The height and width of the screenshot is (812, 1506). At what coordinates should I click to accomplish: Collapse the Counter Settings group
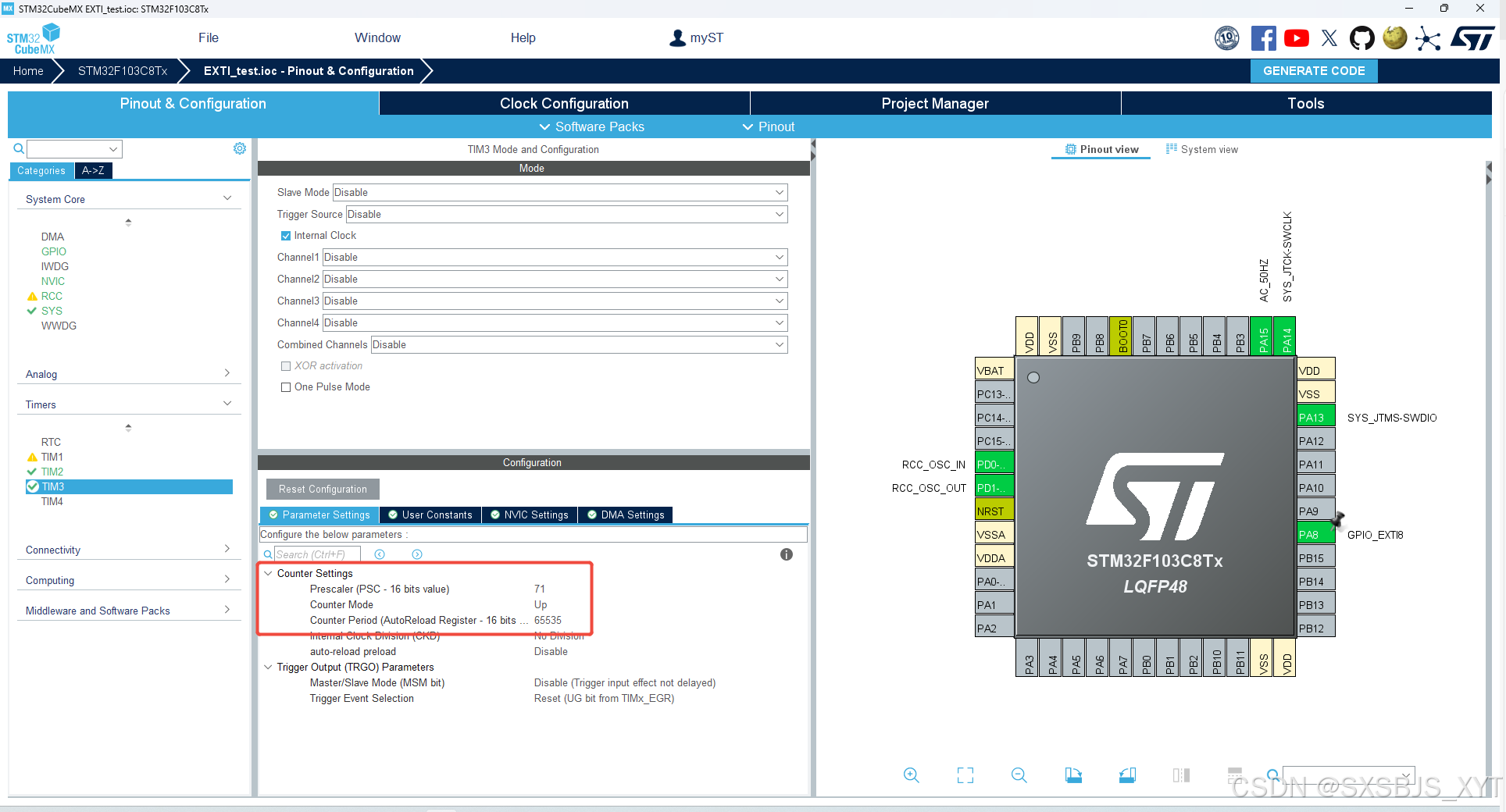[268, 573]
